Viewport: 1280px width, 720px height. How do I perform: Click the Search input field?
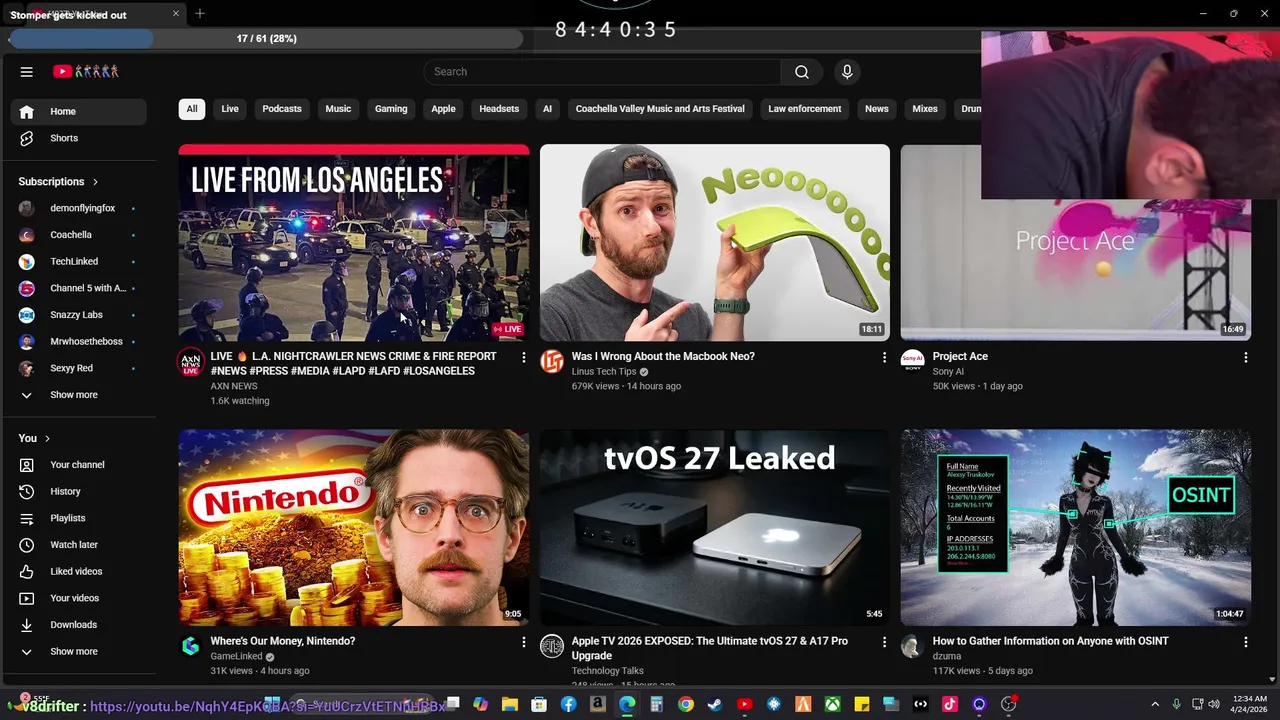pos(602,72)
